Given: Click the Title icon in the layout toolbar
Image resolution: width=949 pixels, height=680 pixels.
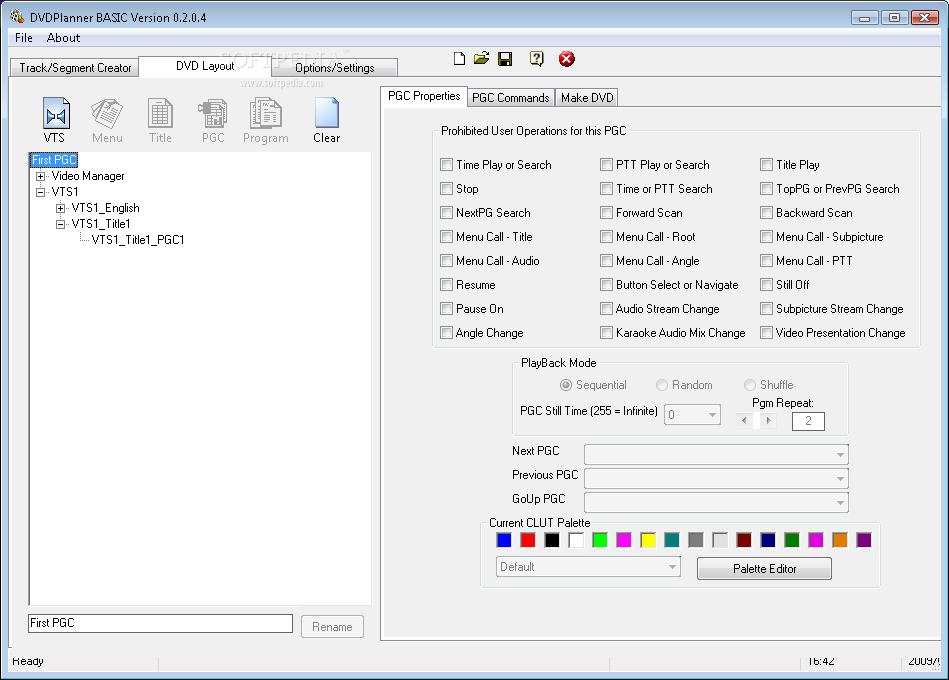Looking at the screenshot, I should click(160, 120).
